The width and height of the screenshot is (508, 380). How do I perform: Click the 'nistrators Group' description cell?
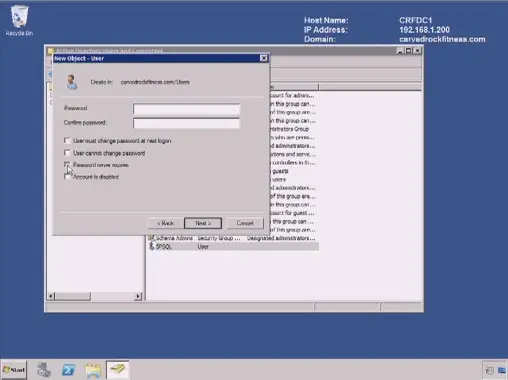click(289, 129)
